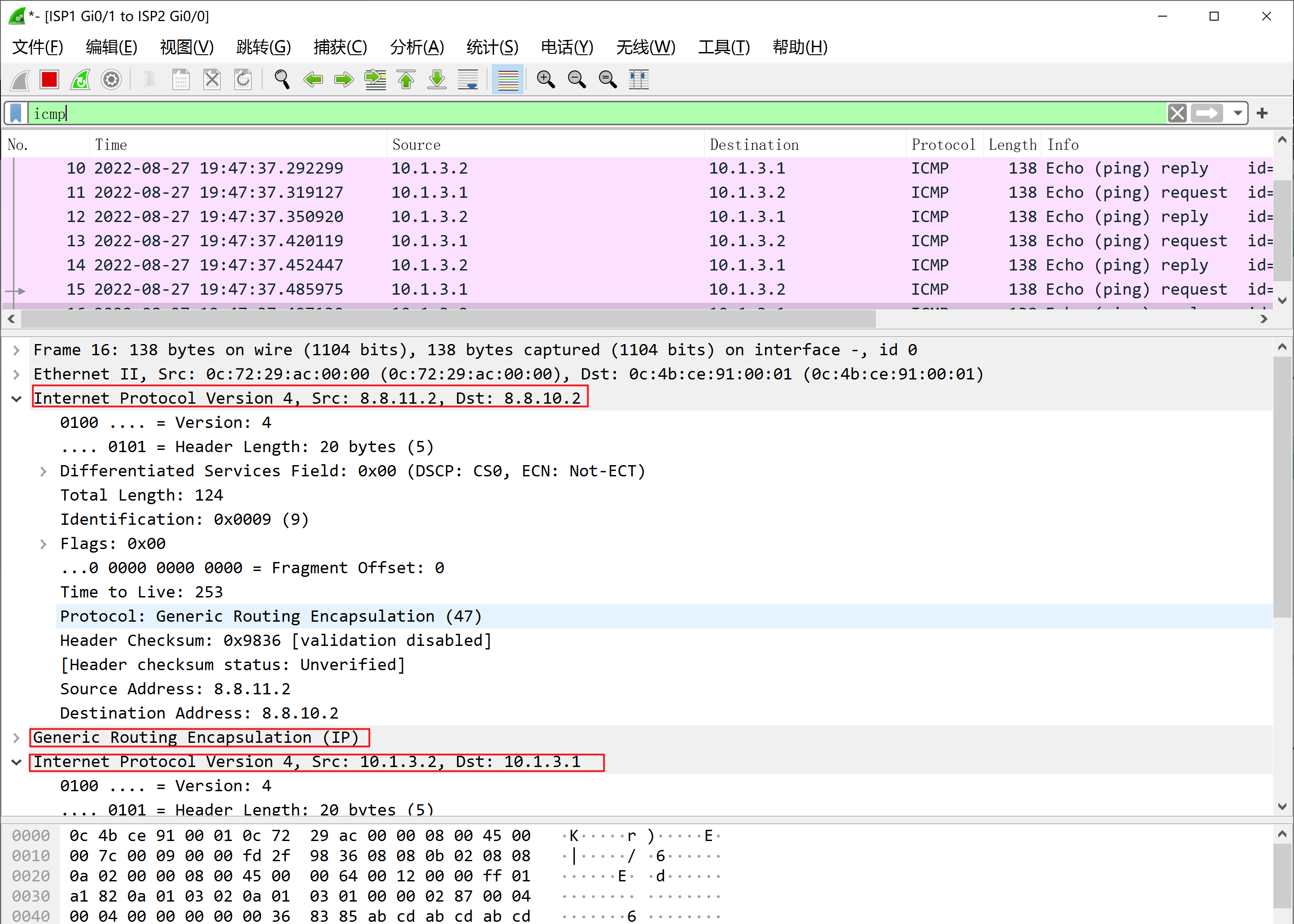Restart the current capture
1294x924 pixels.
point(80,80)
